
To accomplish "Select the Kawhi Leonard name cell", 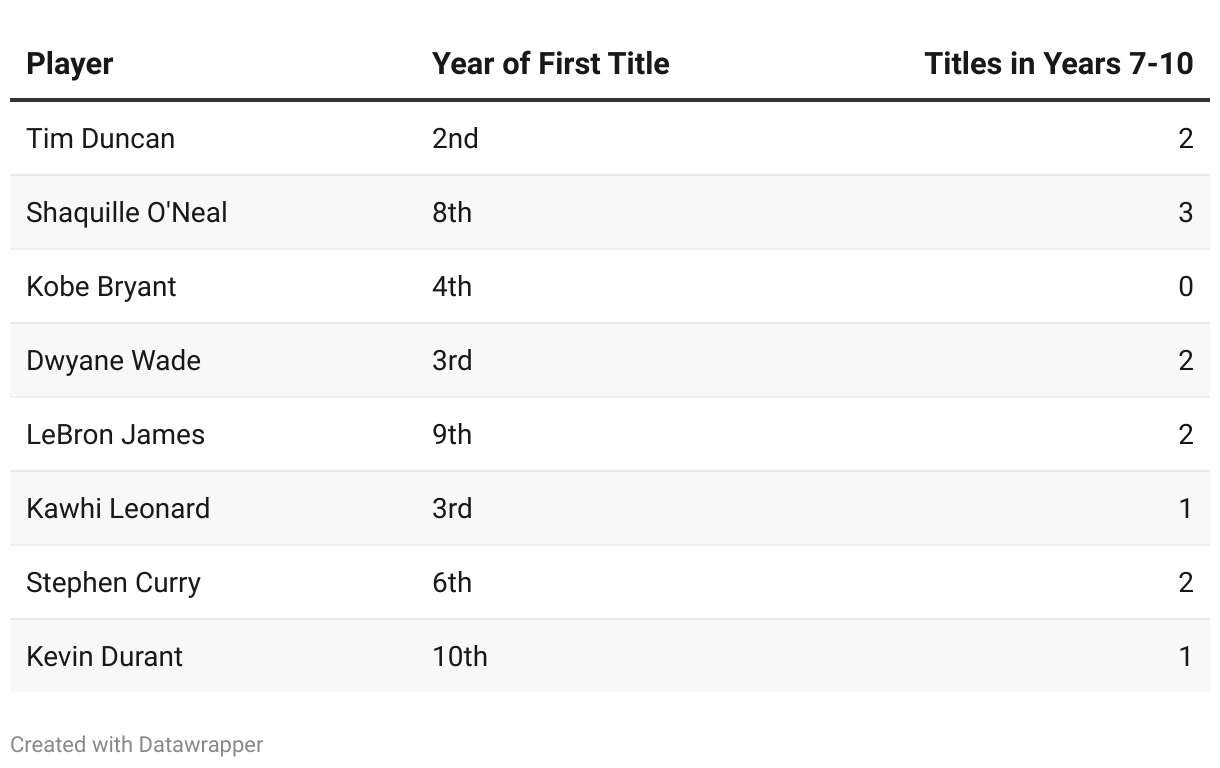I will 118,508.
